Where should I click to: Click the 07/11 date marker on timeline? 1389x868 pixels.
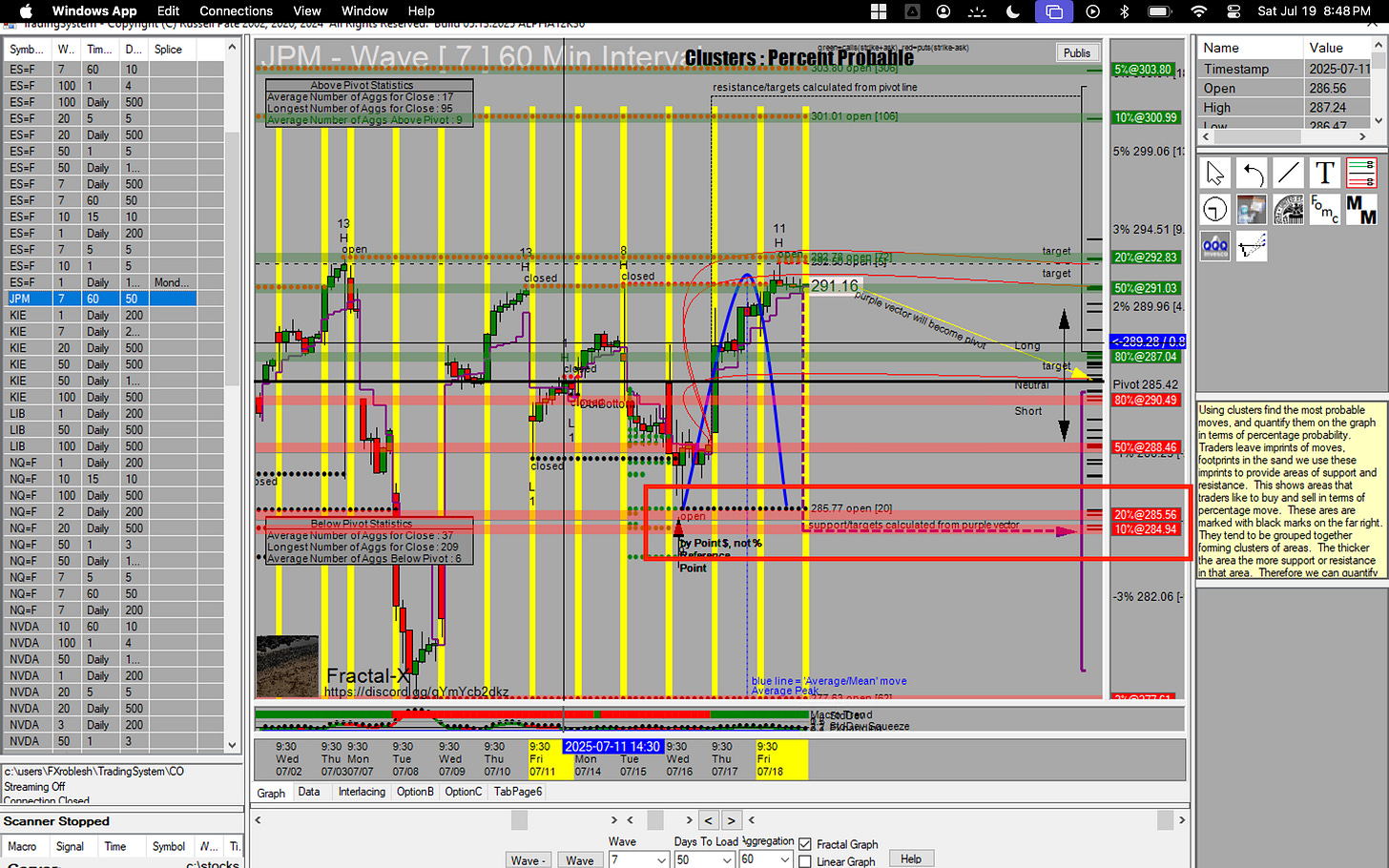tap(542, 772)
